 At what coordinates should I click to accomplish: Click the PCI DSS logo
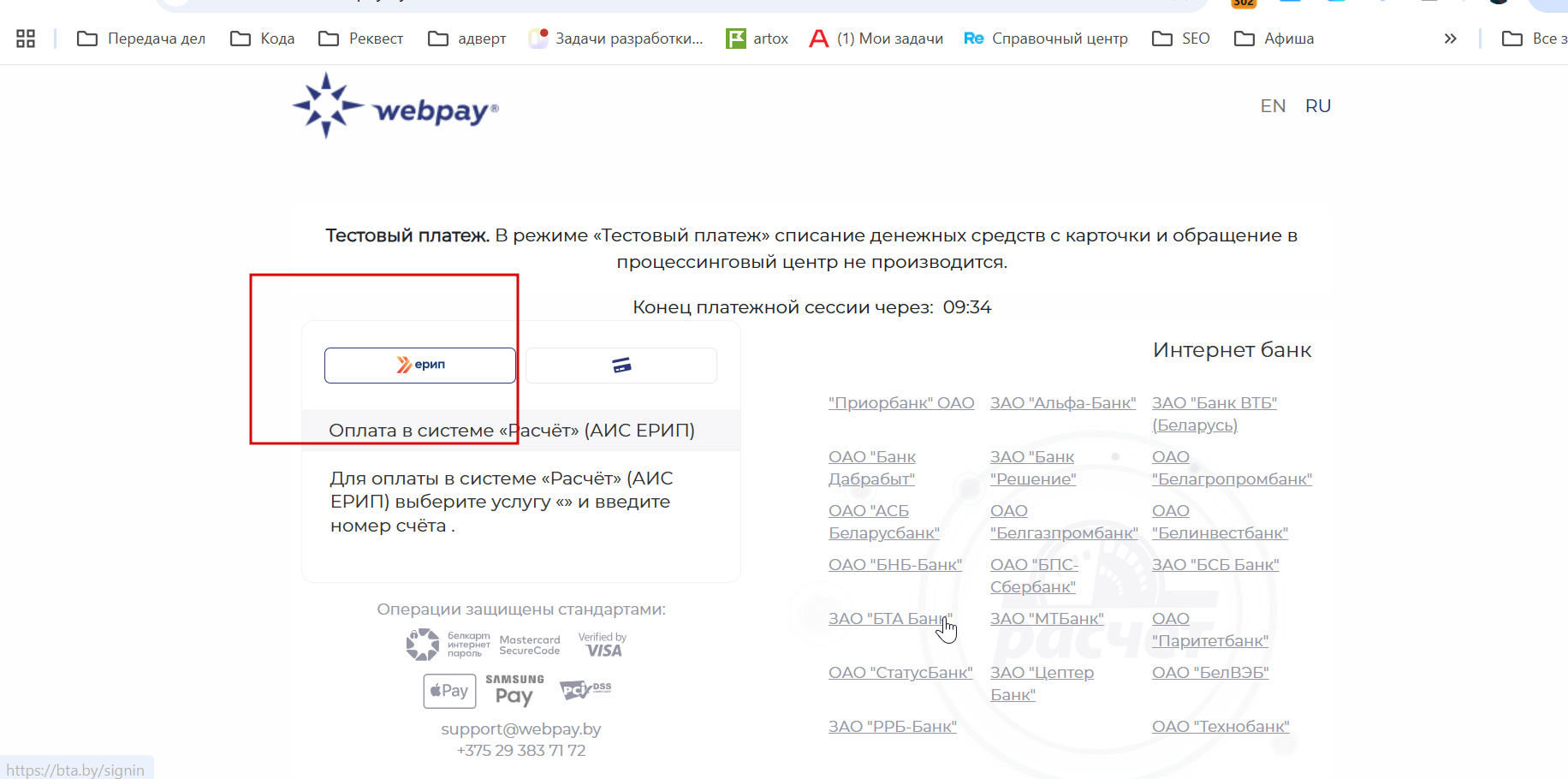point(585,689)
